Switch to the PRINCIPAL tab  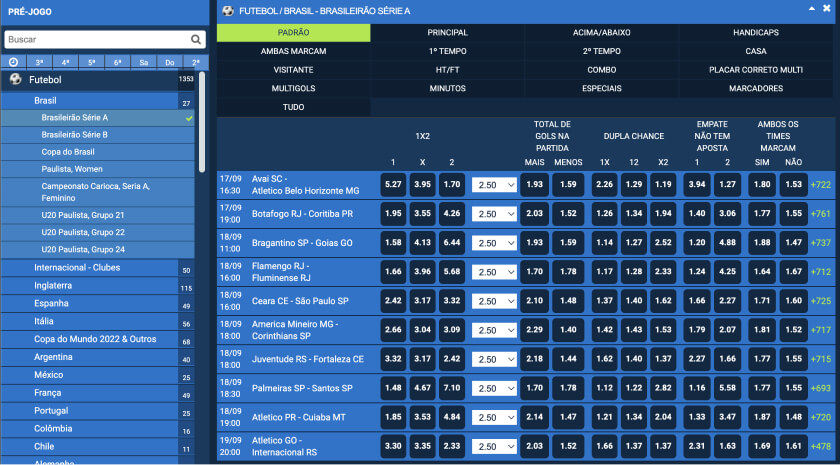click(447, 33)
